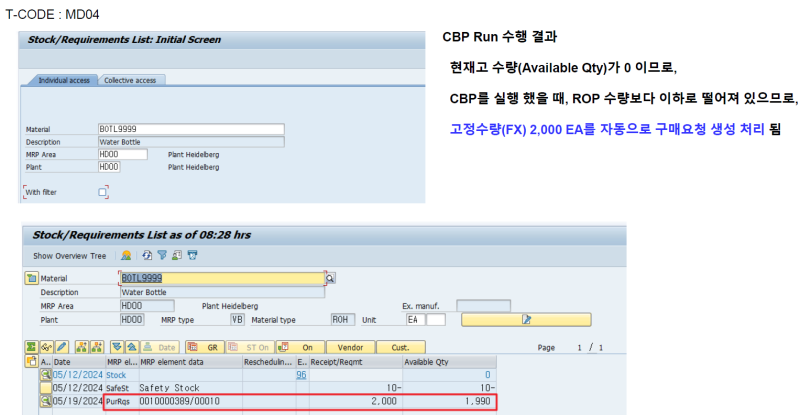Image resolution: width=800 pixels, height=415 pixels.
Task: Click the Ex. manuf. field
Action: (x=483, y=306)
